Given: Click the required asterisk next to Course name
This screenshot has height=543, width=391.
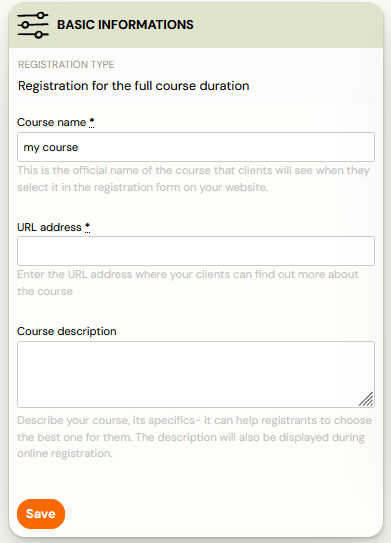Looking at the screenshot, I should pyautogui.click(x=91, y=123).
